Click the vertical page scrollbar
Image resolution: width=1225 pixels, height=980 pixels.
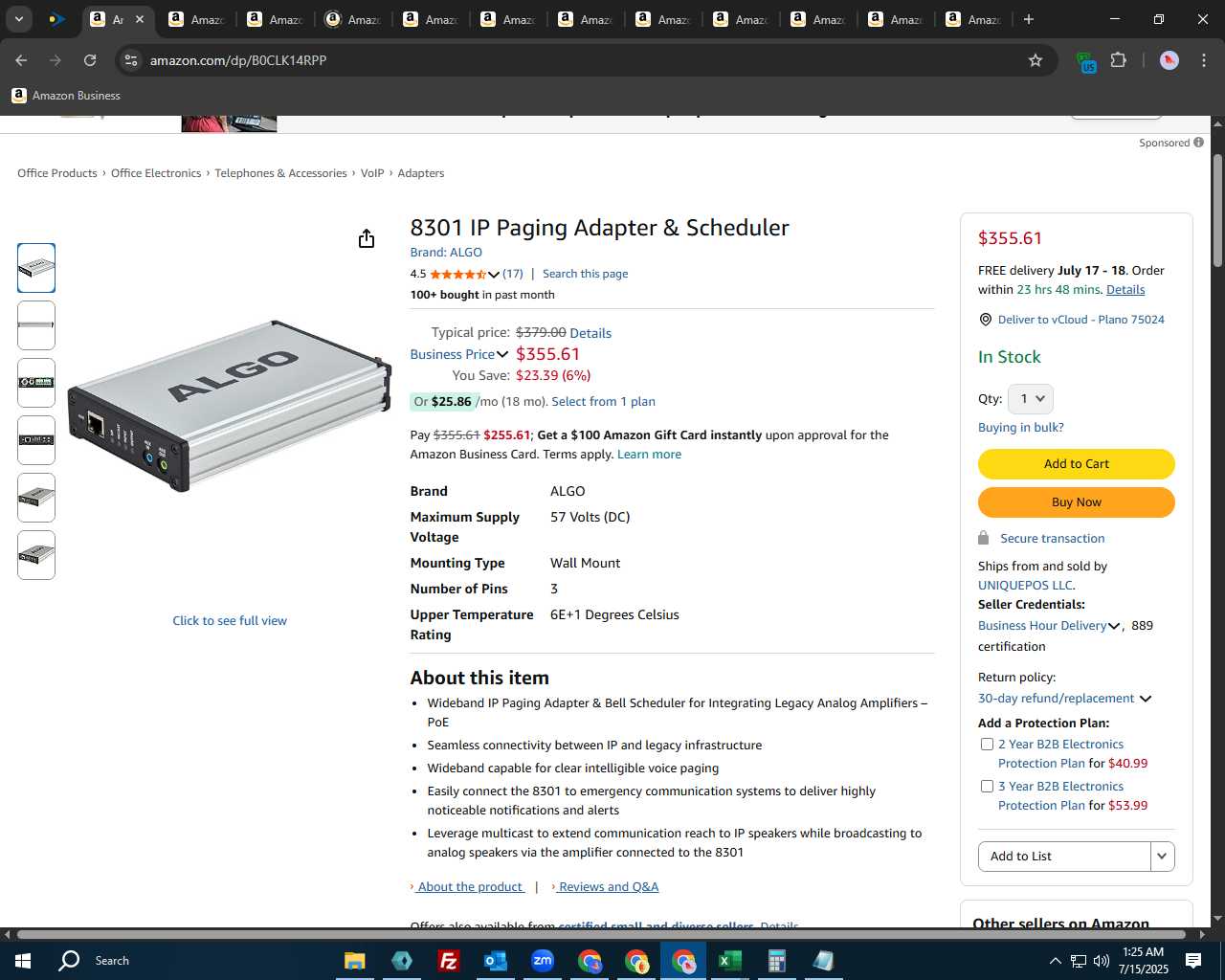click(1217, 211)
